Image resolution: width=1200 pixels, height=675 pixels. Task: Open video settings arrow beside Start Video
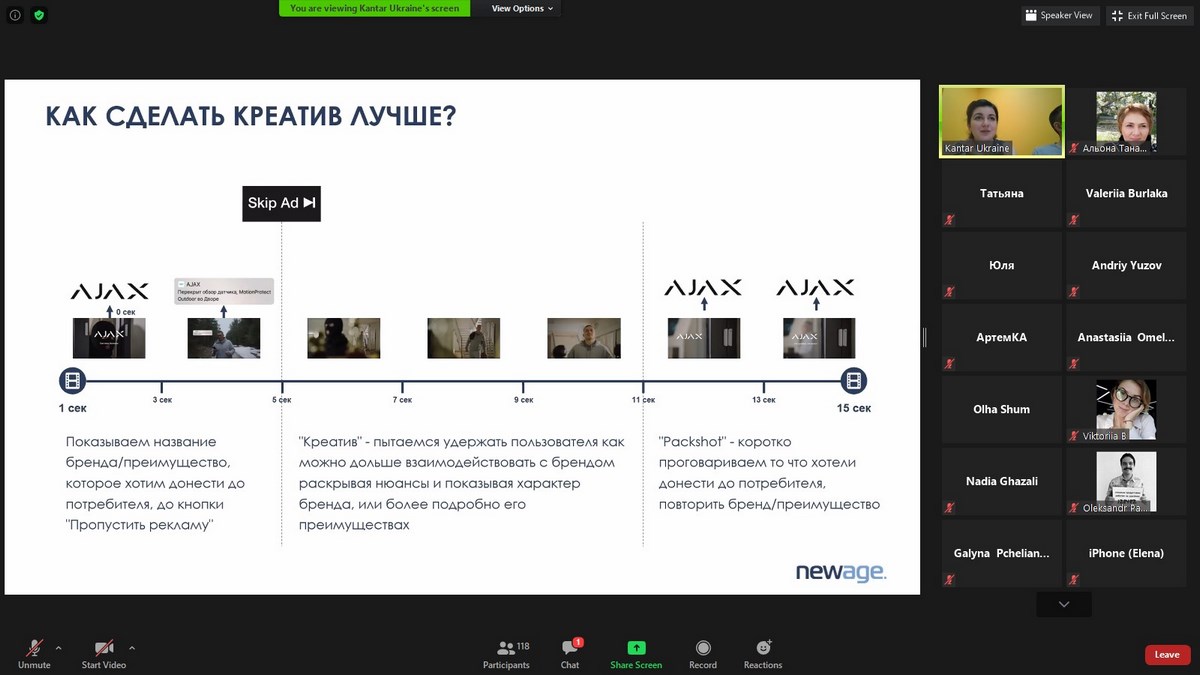click(132, 647)
